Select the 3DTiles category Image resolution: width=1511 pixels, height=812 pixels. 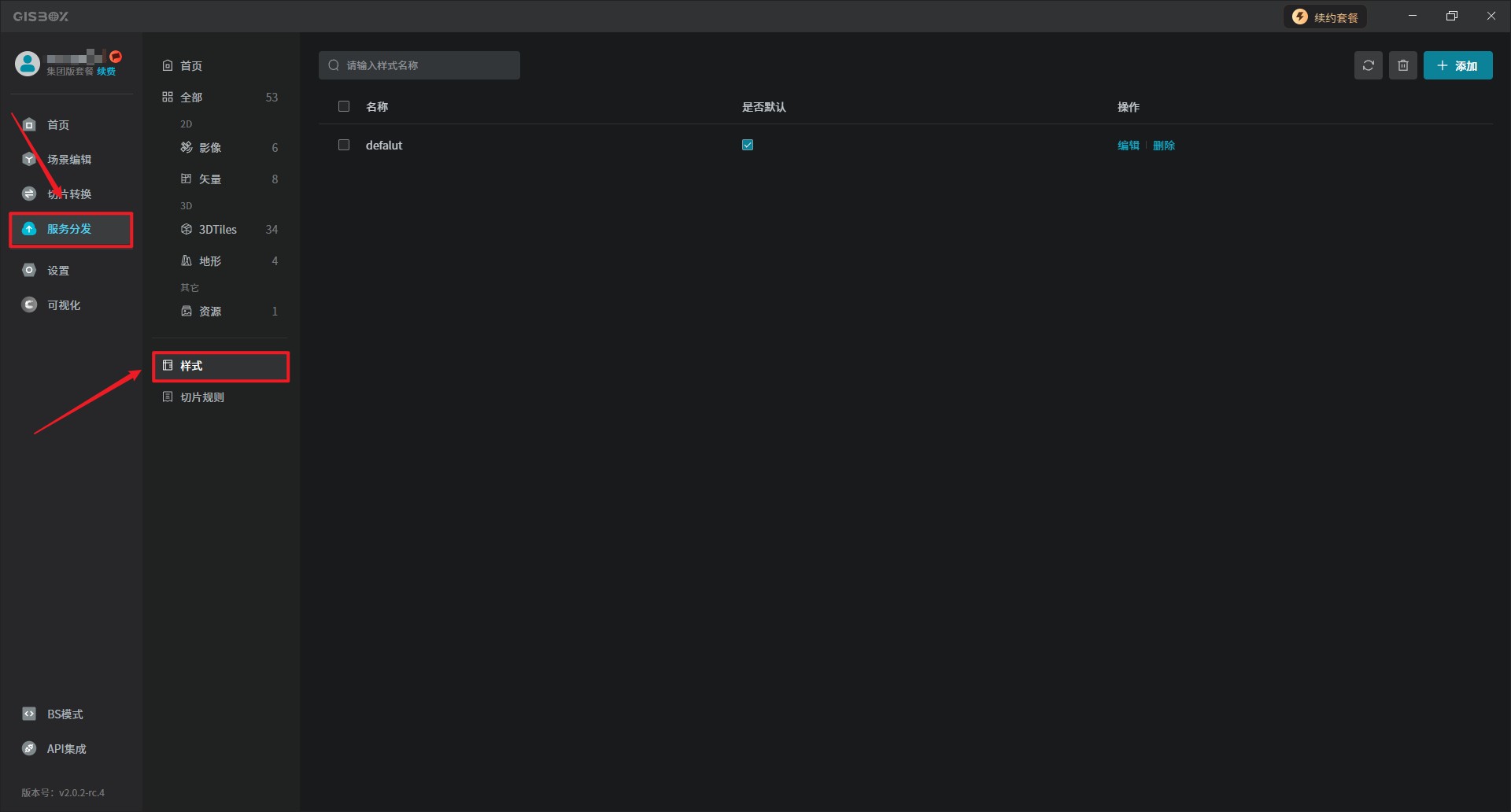217,230
